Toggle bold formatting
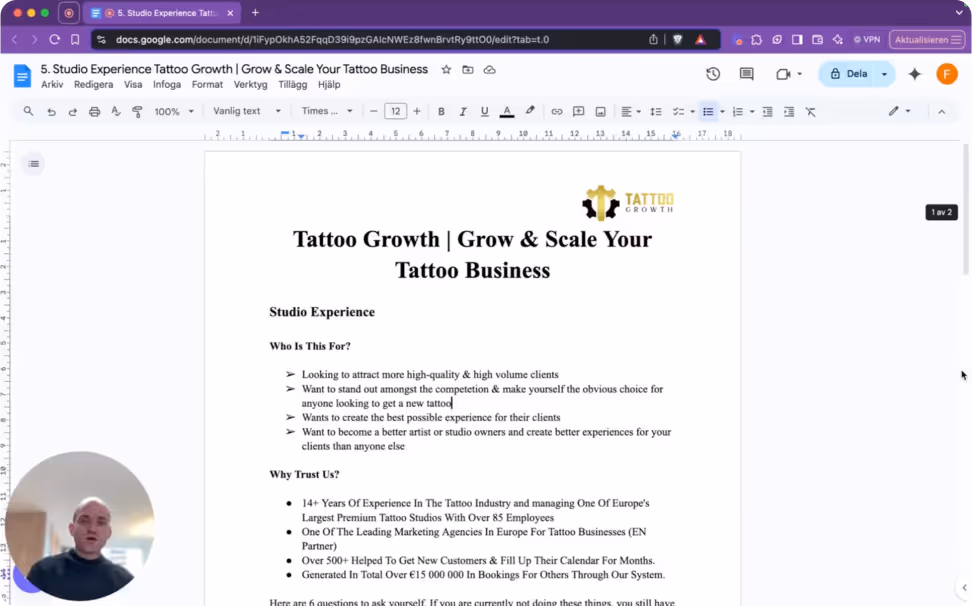972x606 pixels. (441, 112)
